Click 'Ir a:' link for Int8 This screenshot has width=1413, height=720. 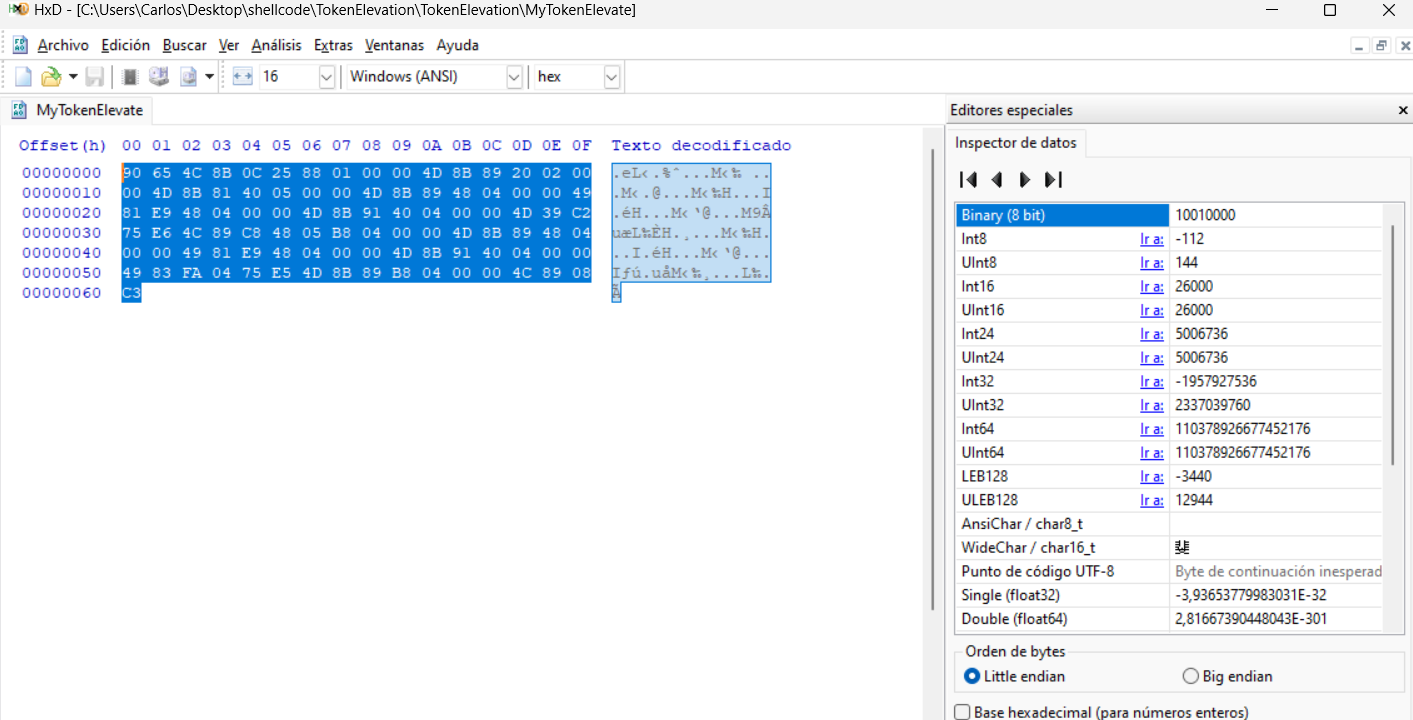coord(1151,239)
